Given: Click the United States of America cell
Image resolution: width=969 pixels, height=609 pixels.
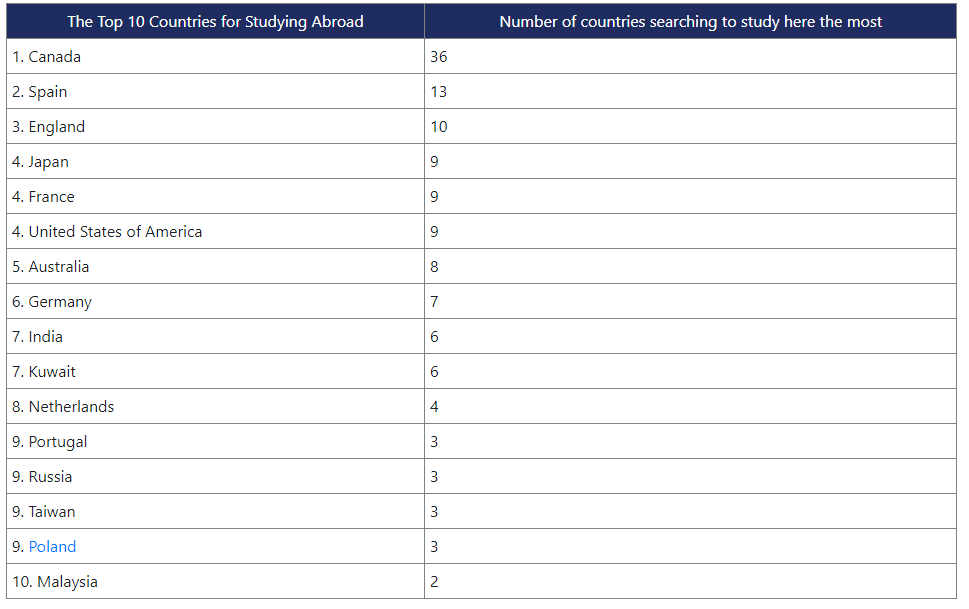Looking at the screenshot, I should [215, 231].
